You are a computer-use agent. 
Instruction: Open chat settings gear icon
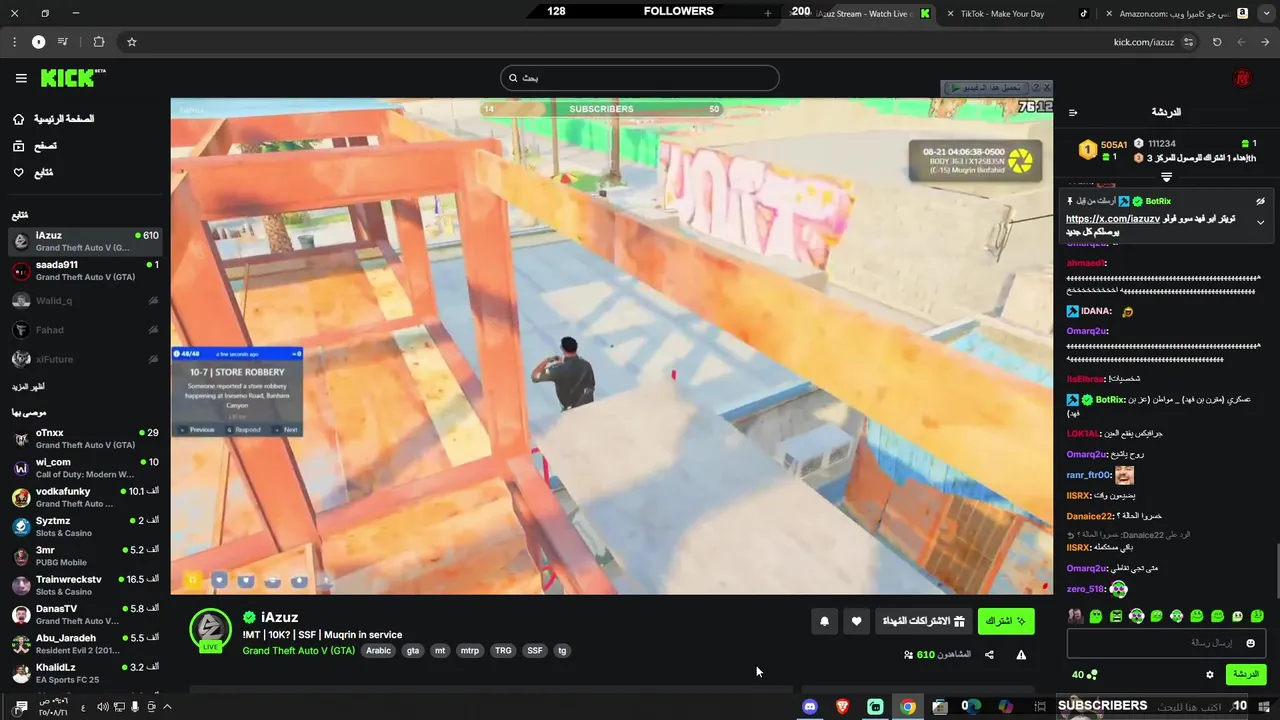coord(1209,675)
